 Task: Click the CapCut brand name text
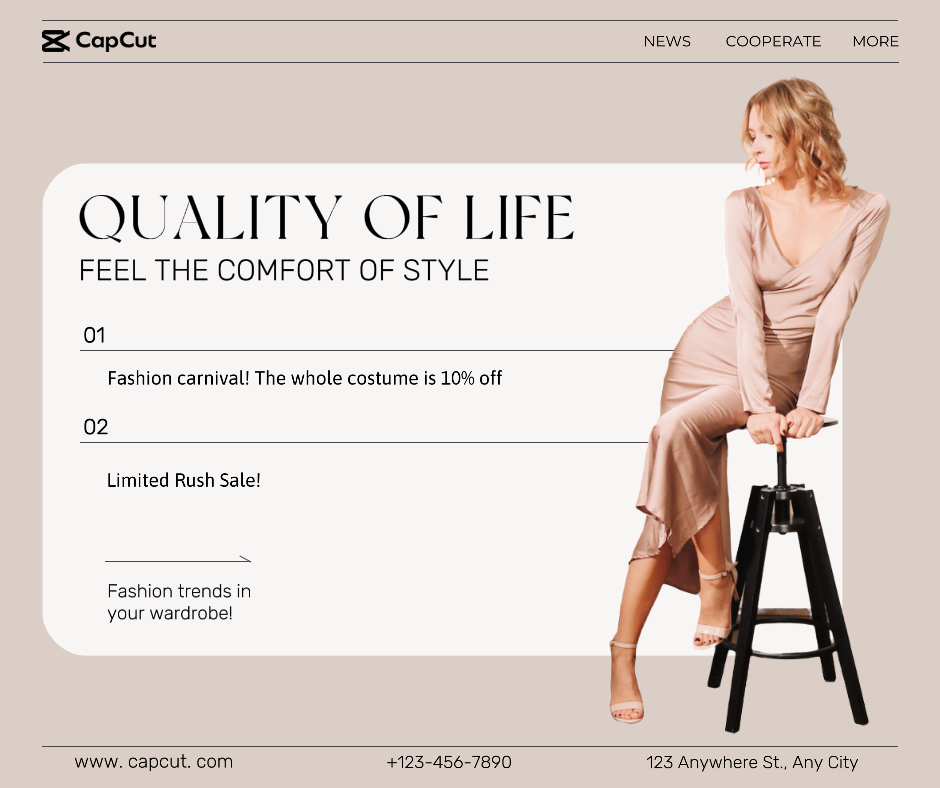click(116, 41)
